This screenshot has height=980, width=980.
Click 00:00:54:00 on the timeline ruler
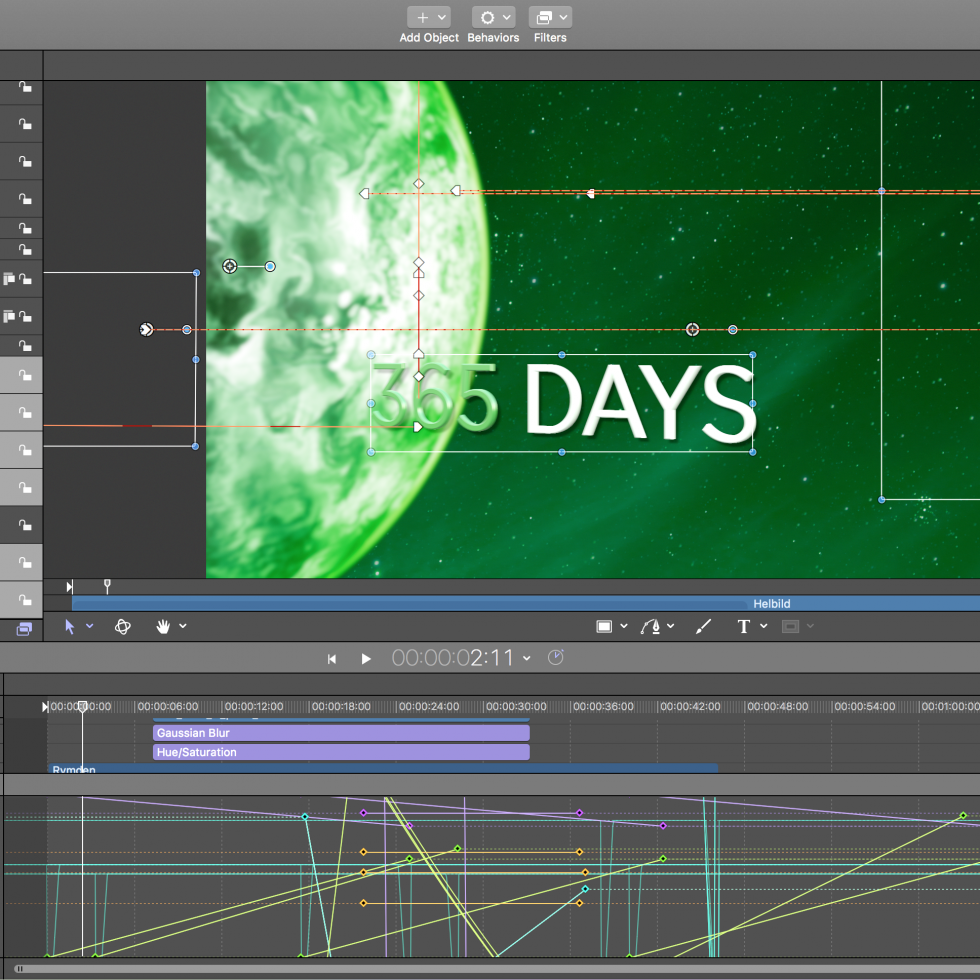click(x=864, y=706)
